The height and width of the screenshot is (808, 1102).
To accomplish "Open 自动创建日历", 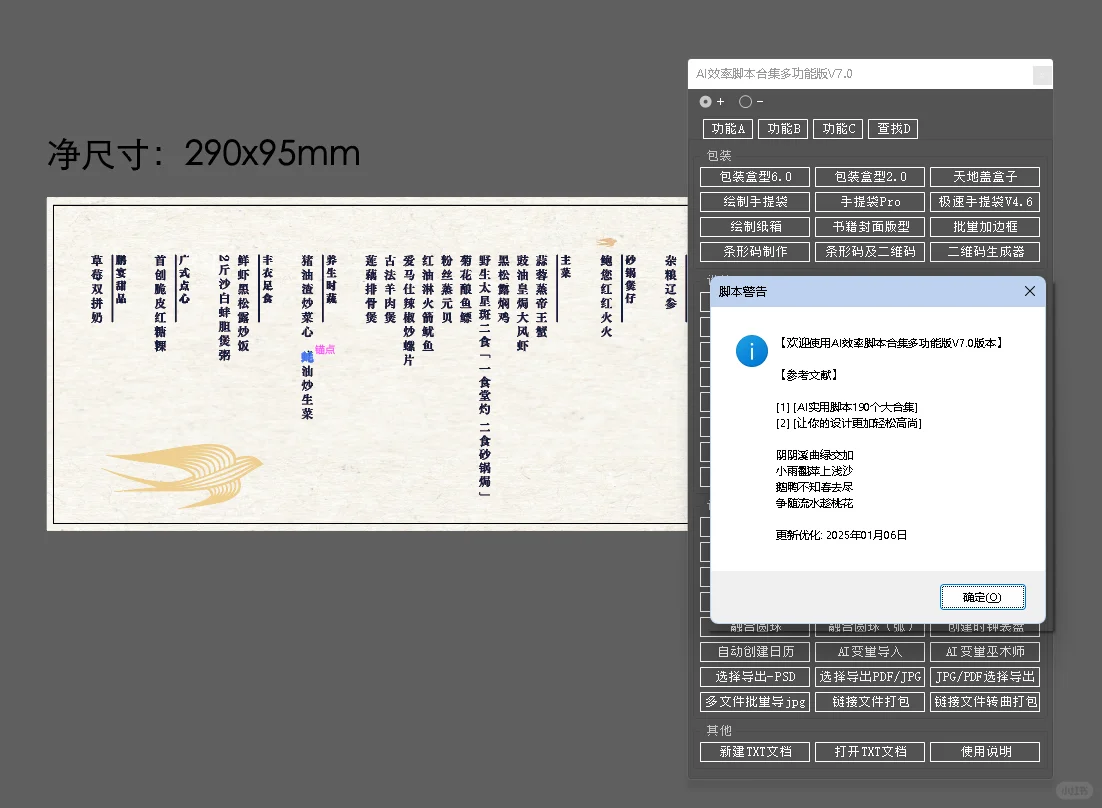I will (x=754, y=651).
